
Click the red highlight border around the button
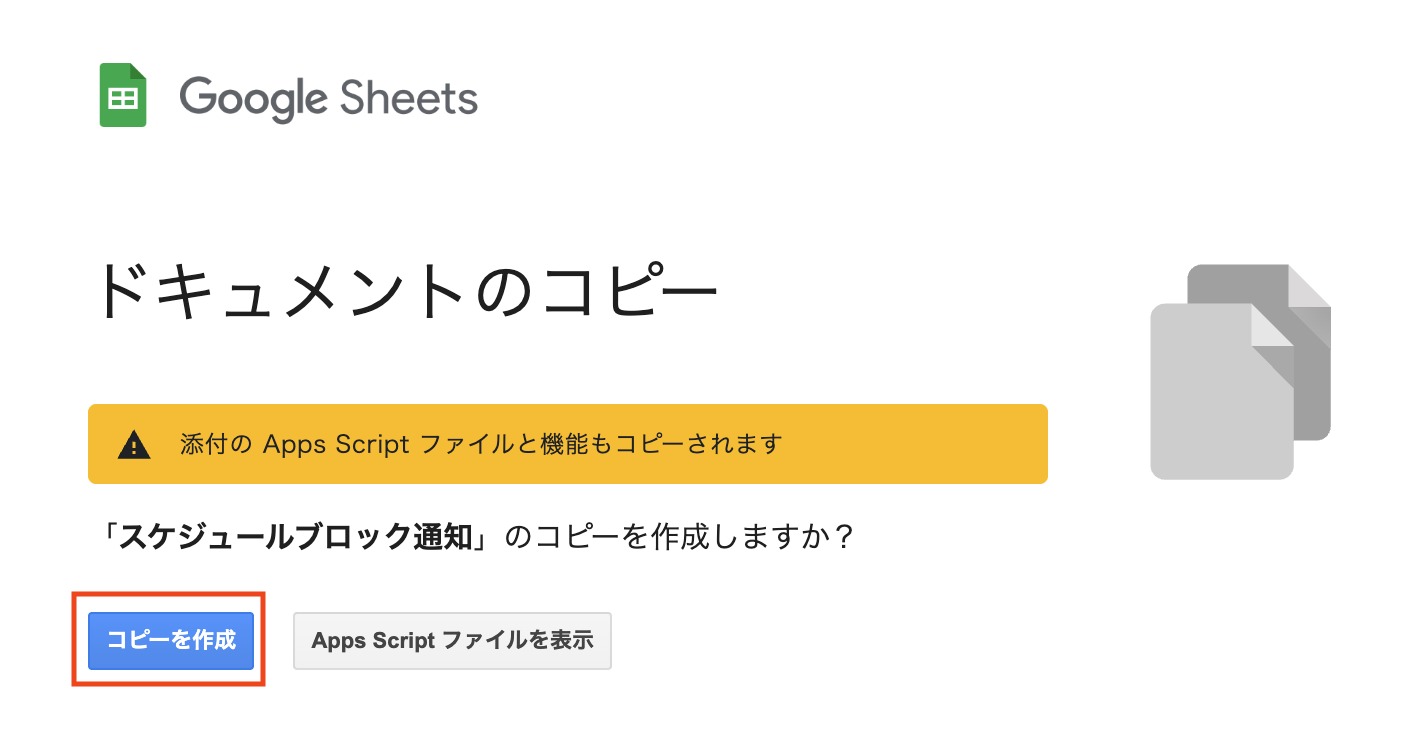(169, 594)
